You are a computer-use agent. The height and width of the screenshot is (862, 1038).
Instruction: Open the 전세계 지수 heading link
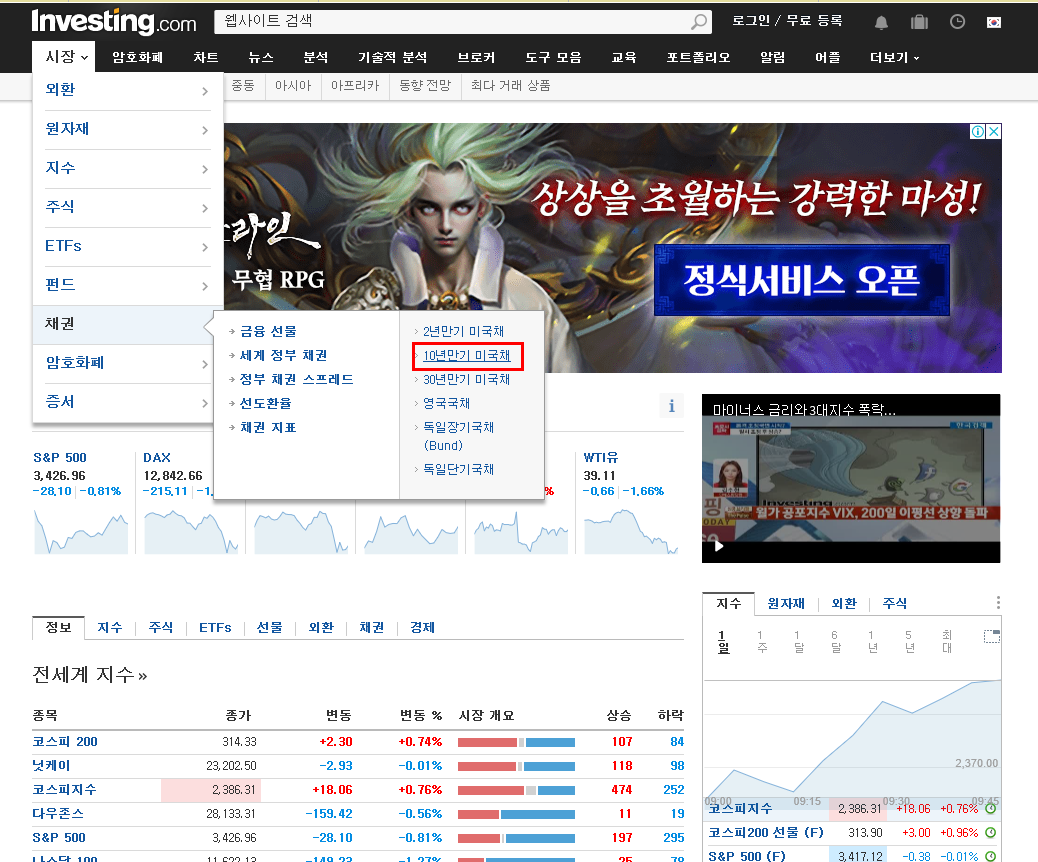pyautogui.click(x=89, y=675)
